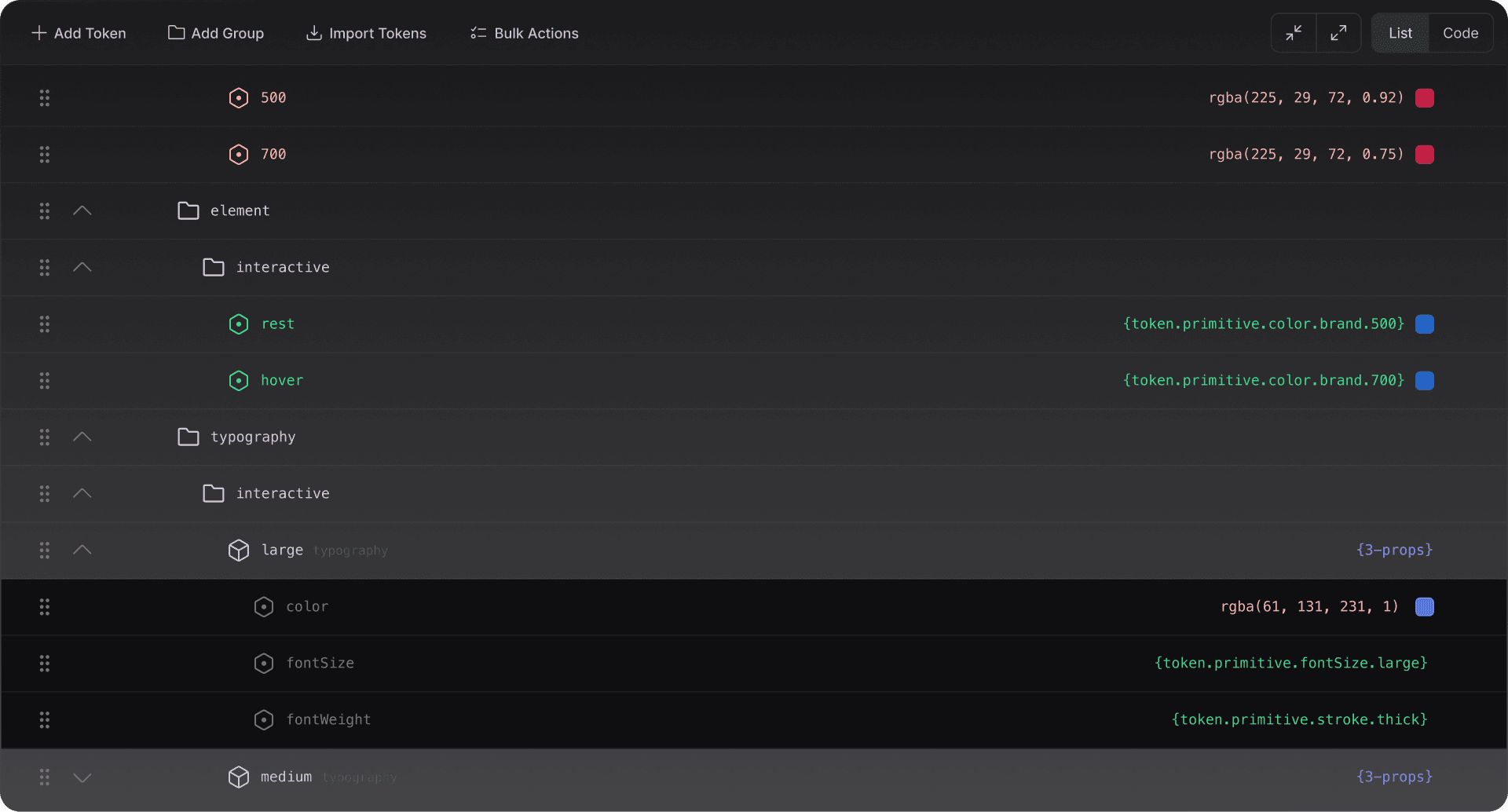Click the drag handle on the typography group row

[x=45, y=437]
